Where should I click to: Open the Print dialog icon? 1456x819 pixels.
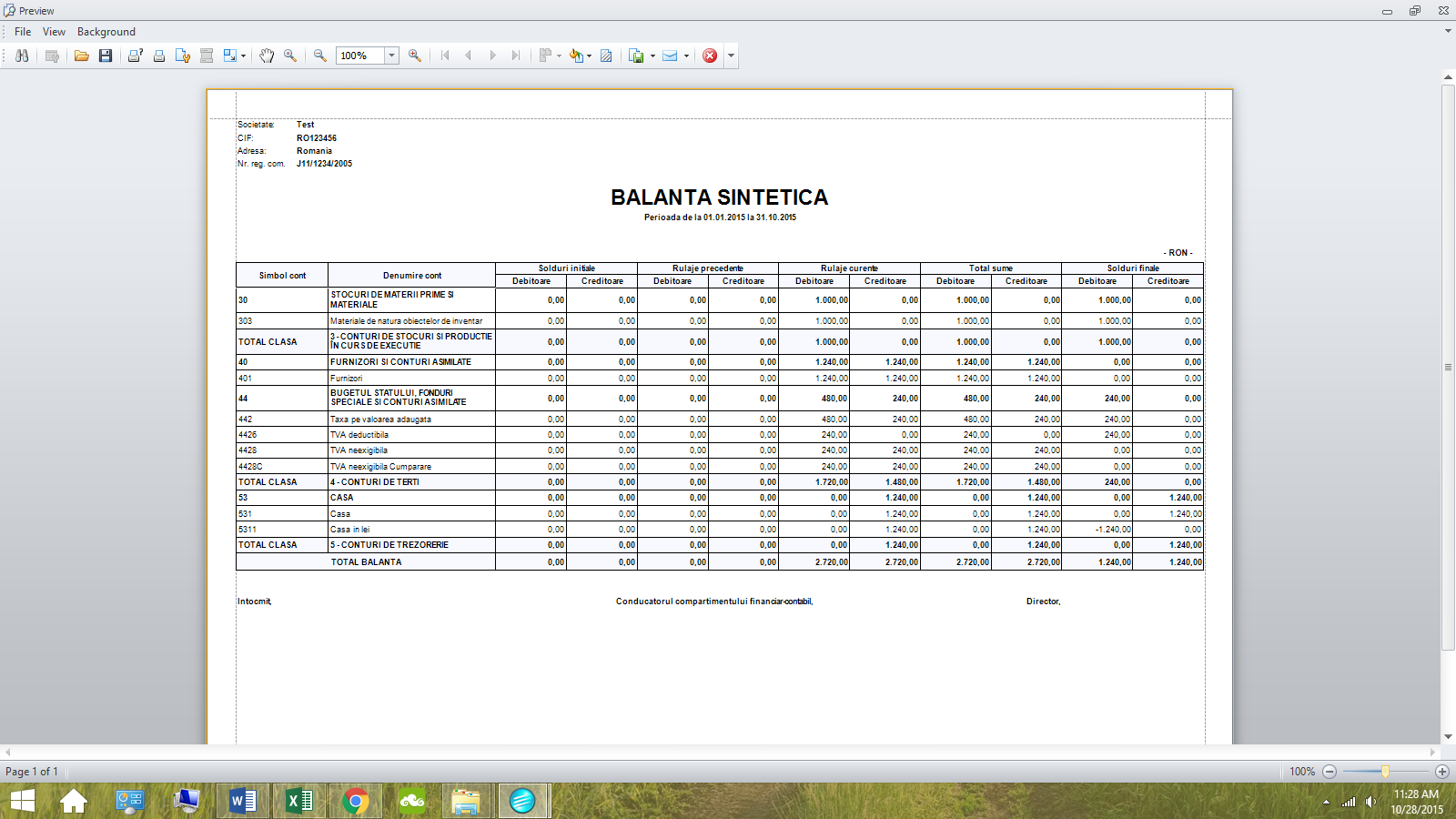pos(136,56)
